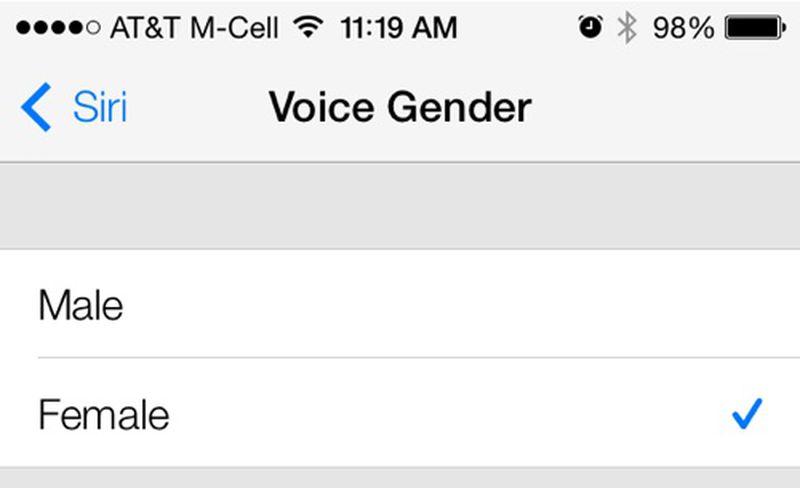Tap the AT&T M-Cell carrier label
Image resolution: width=800 pixels, height=488 pixels.
click(x=194, y=28)
